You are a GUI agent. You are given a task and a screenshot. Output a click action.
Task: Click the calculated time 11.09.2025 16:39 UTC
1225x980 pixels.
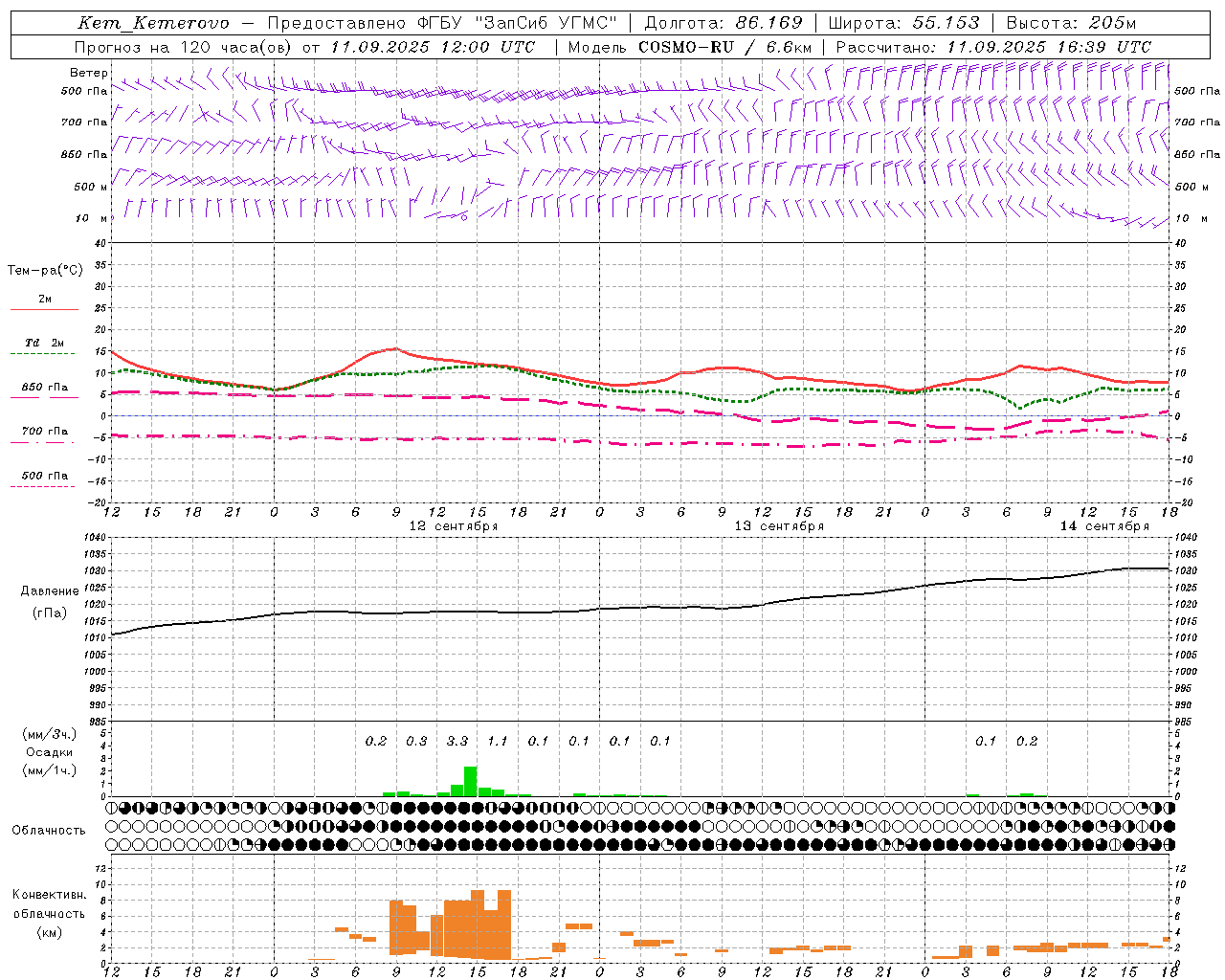coord(1049,47)
